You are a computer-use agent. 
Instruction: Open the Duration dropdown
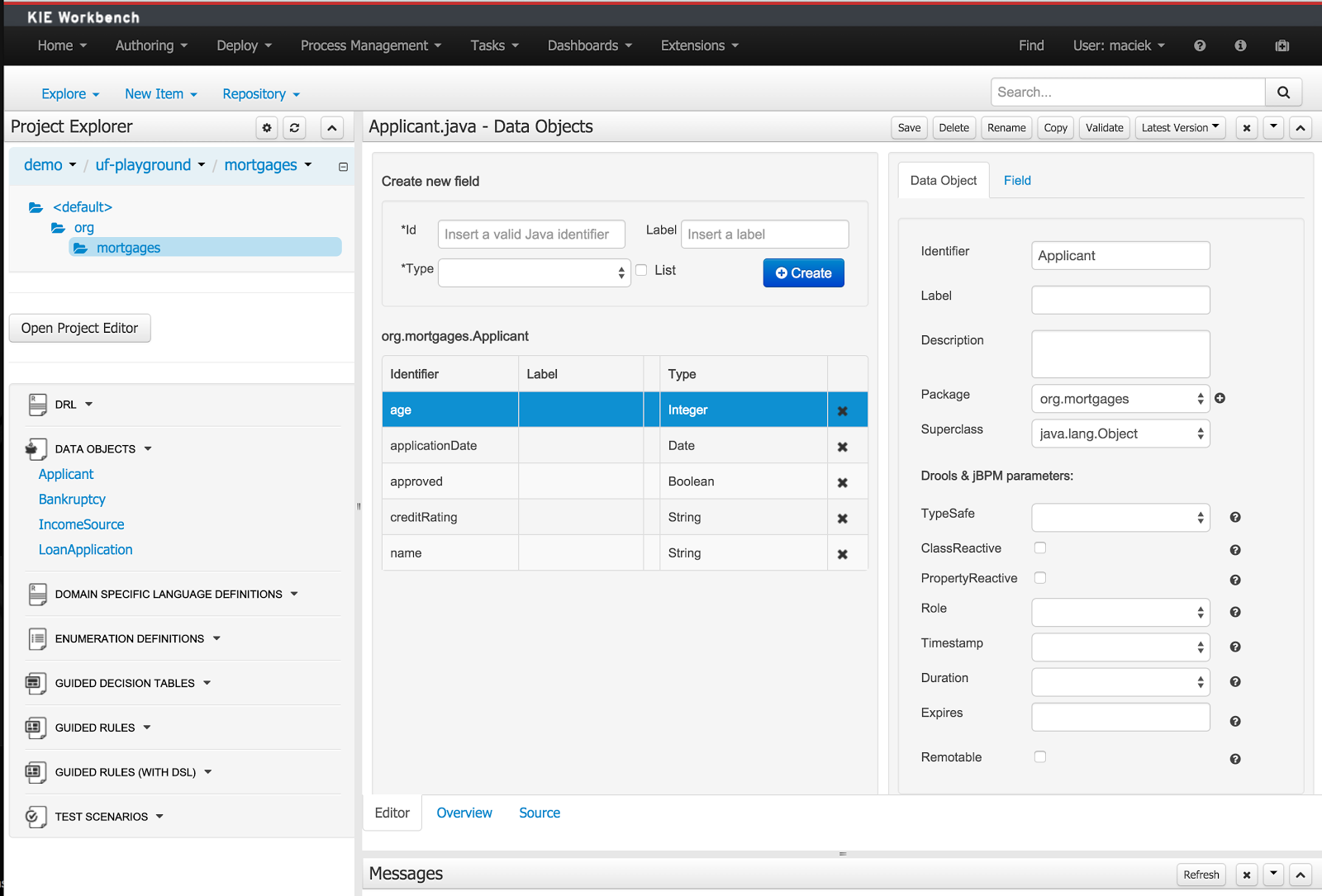point(1120,682)
